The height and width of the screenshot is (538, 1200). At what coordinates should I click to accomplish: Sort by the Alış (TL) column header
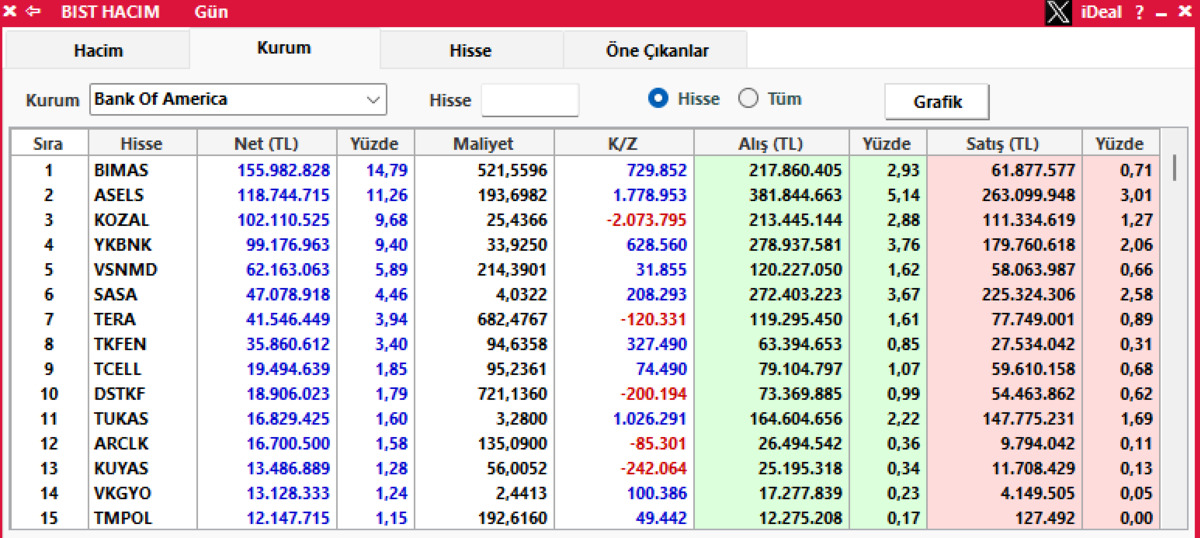pos(771,144)
